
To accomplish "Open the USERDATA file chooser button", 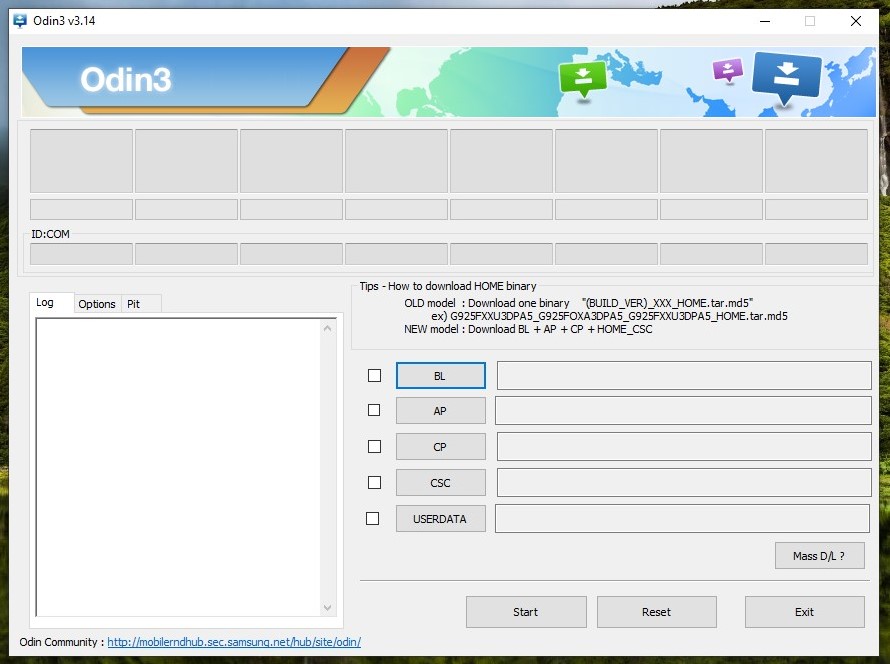I will tap(440, 519).
